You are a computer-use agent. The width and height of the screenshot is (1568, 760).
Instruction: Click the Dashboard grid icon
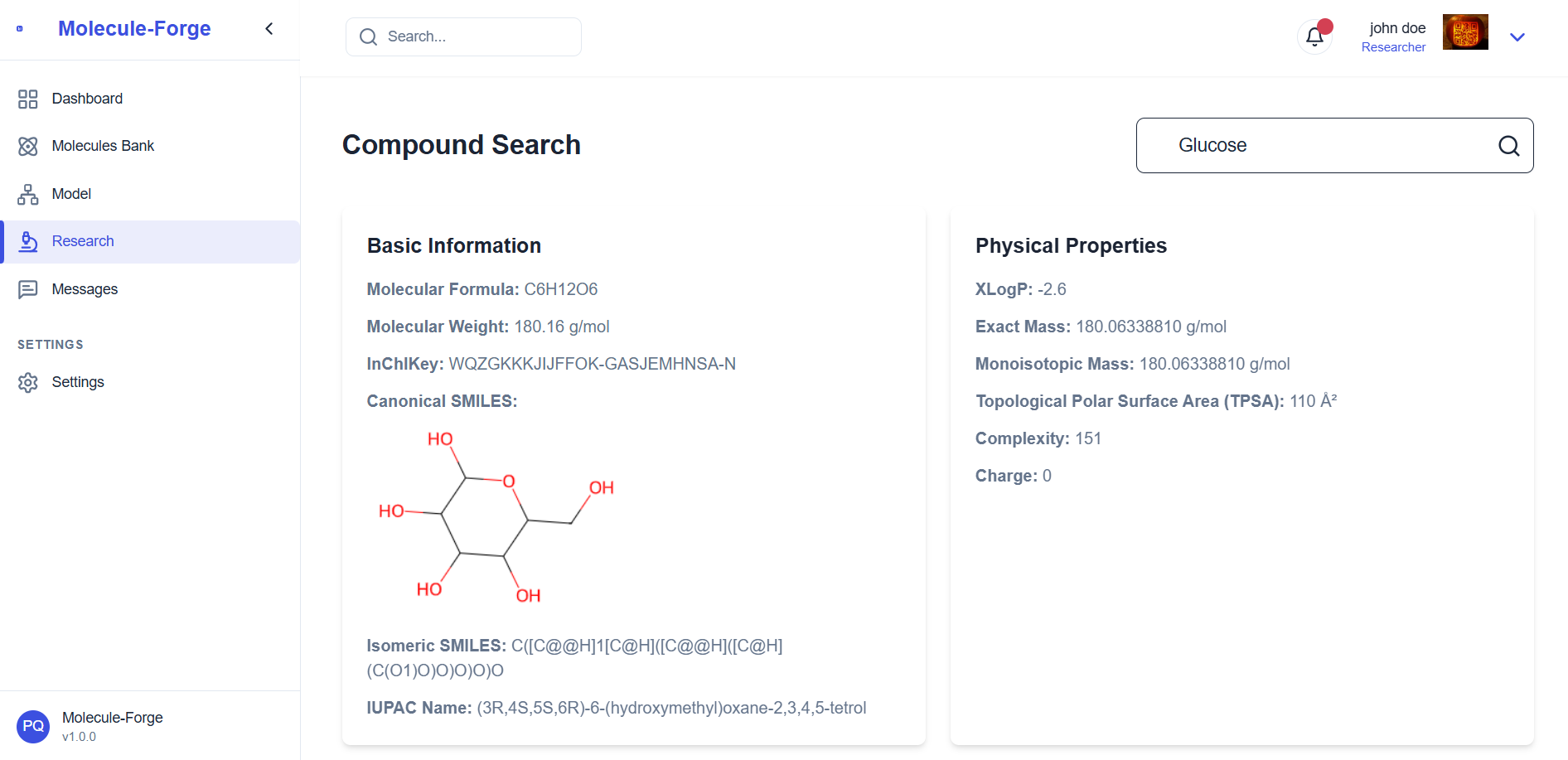tap(28, 99)
